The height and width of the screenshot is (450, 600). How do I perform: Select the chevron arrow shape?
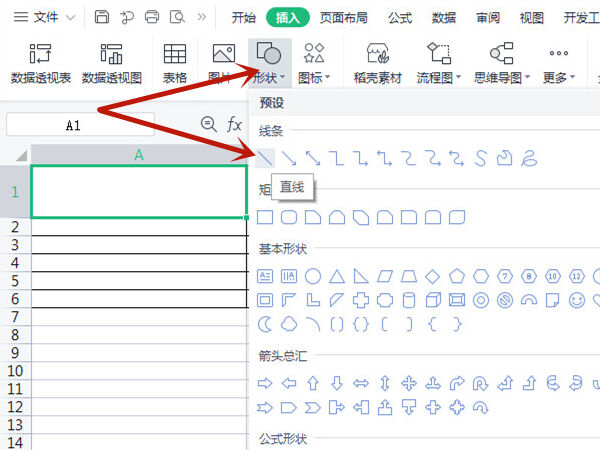[313, 408]
